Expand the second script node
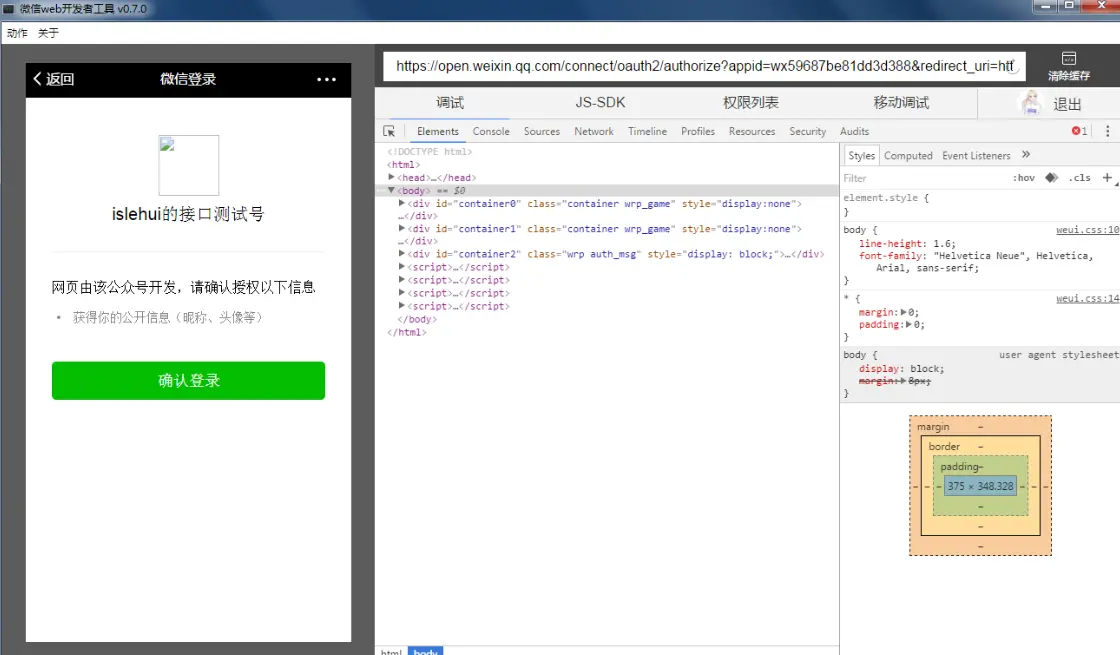 click(x=401, y=279)
